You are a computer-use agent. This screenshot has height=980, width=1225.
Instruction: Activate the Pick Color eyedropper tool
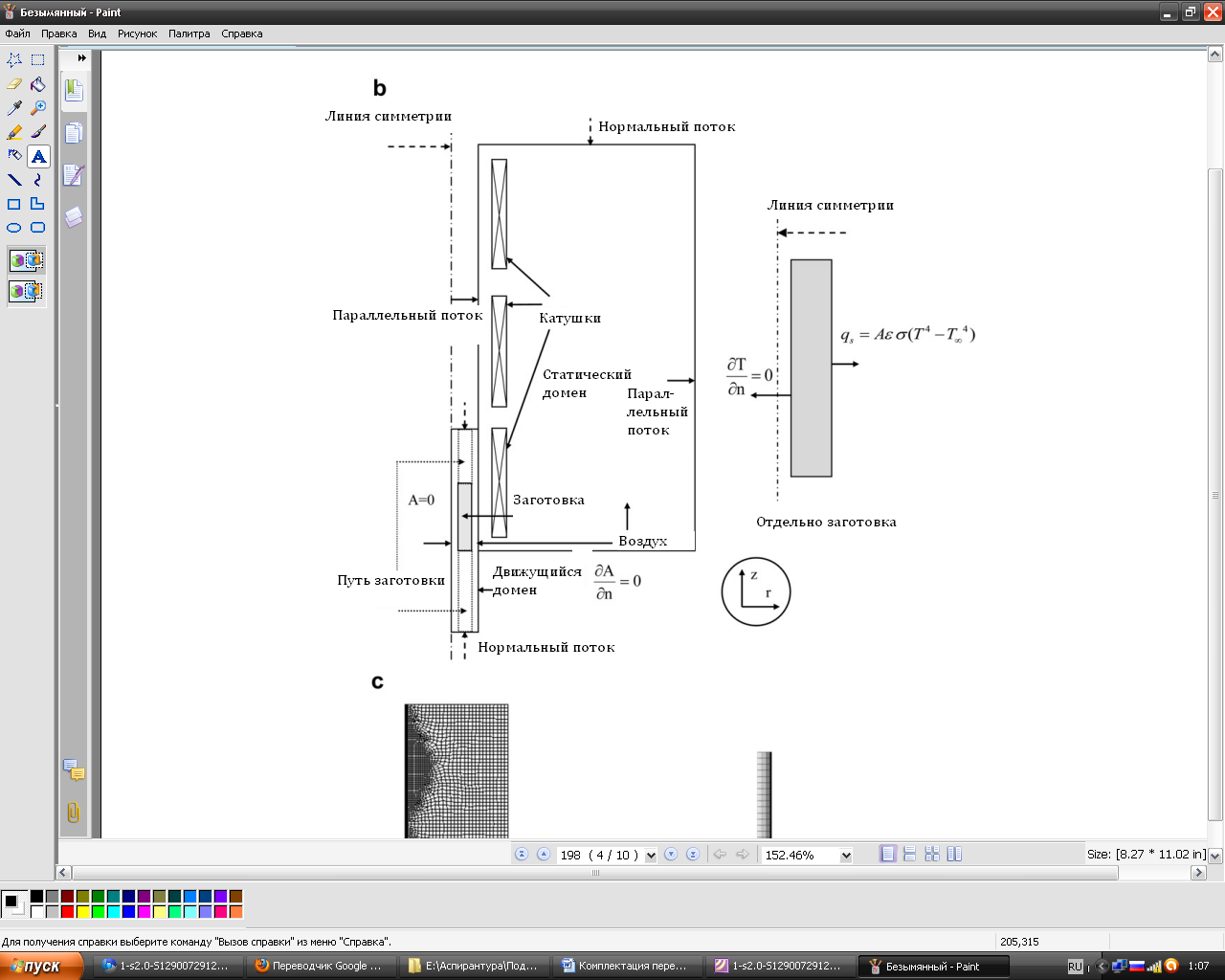[x=14, y=108]
